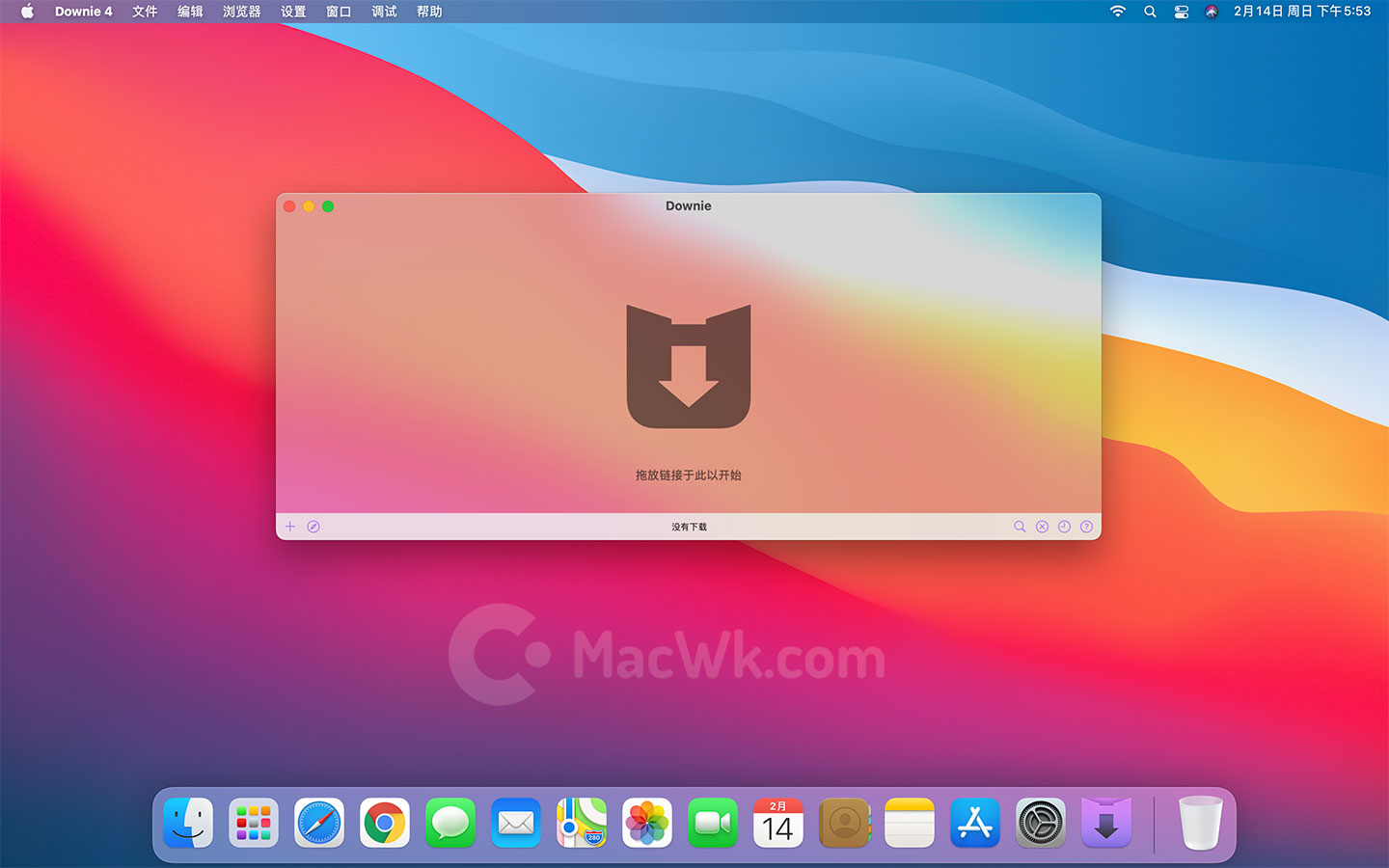The image size is (1389, 868).
Task: Open the 设置 menu
Action: pyautogui.click(x=293, y=12)
